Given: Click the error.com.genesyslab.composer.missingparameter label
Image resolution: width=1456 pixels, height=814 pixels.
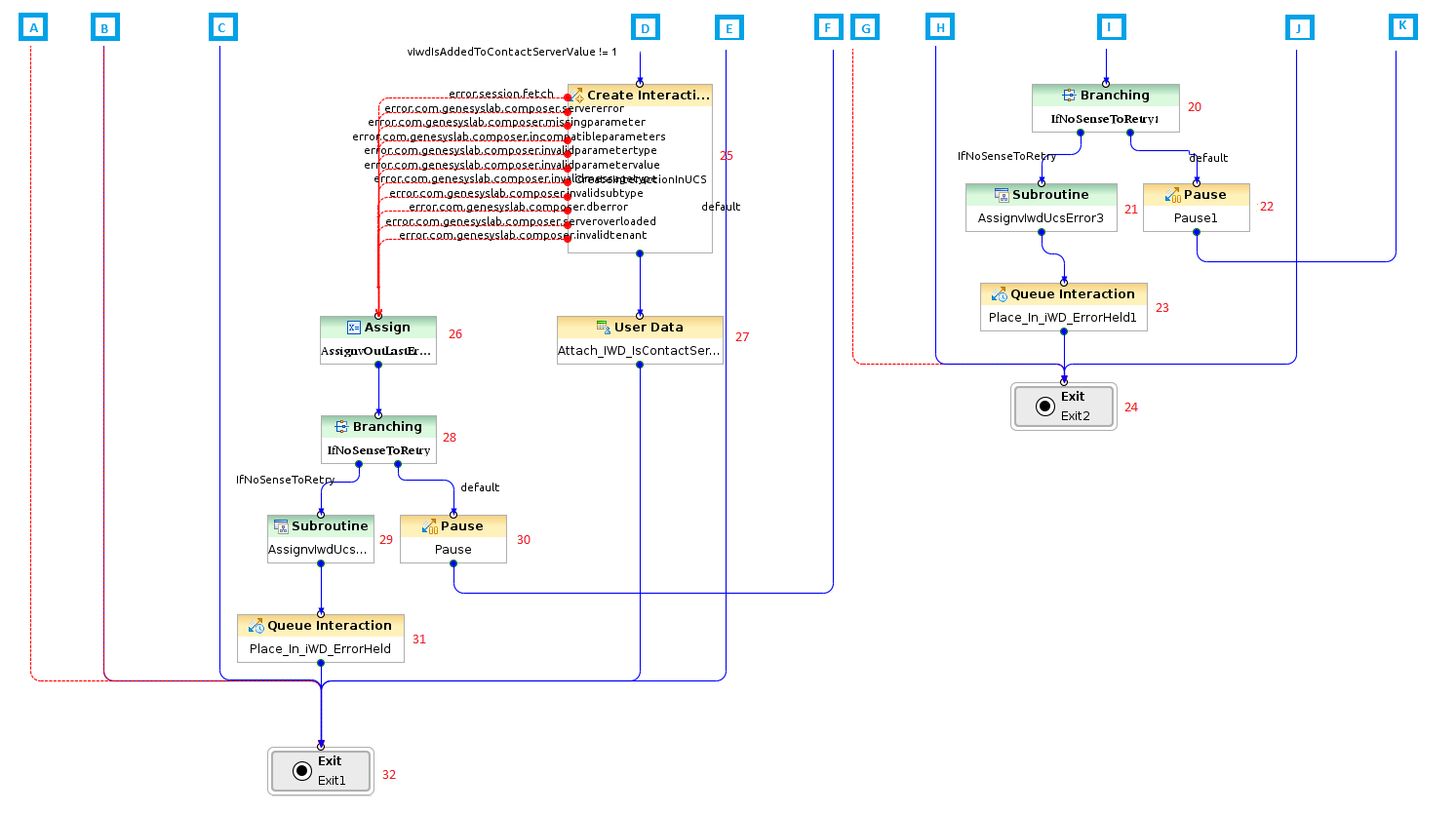Looking at the screenshot, I should point(507,123).
